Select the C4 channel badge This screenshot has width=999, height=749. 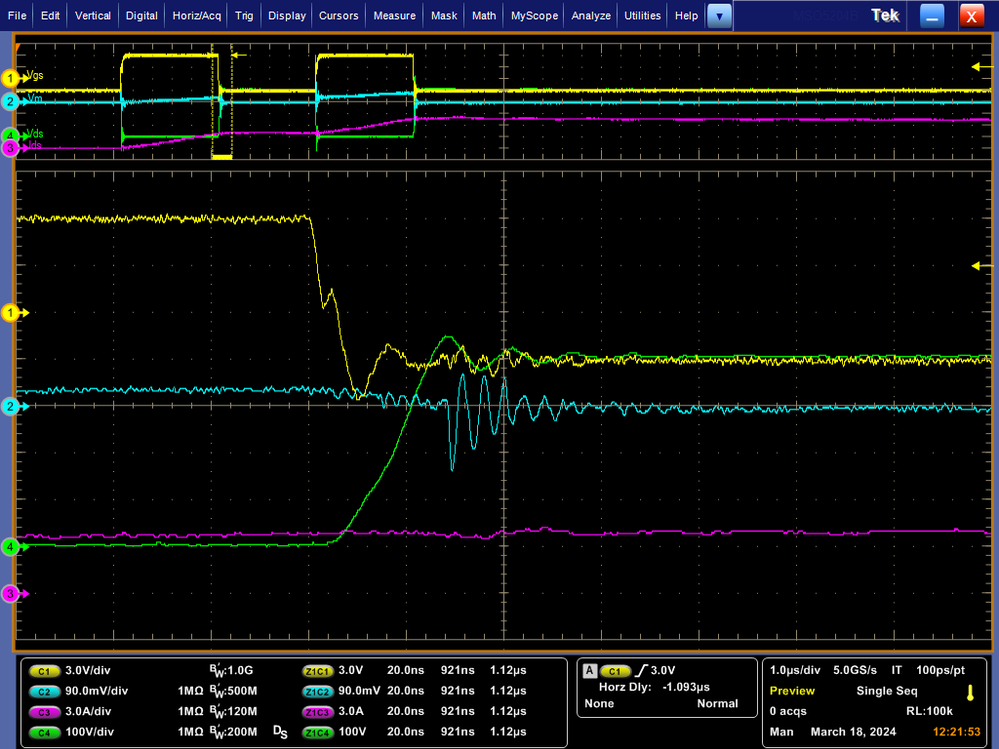point(44,731)
